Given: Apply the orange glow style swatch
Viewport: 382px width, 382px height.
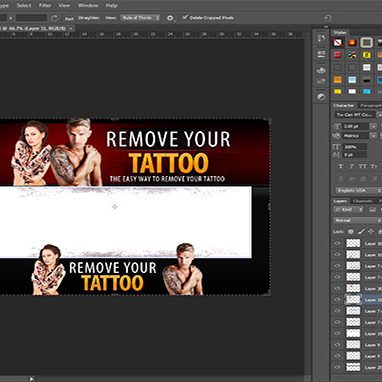Looking at the screenshot, I should (352, 43).
